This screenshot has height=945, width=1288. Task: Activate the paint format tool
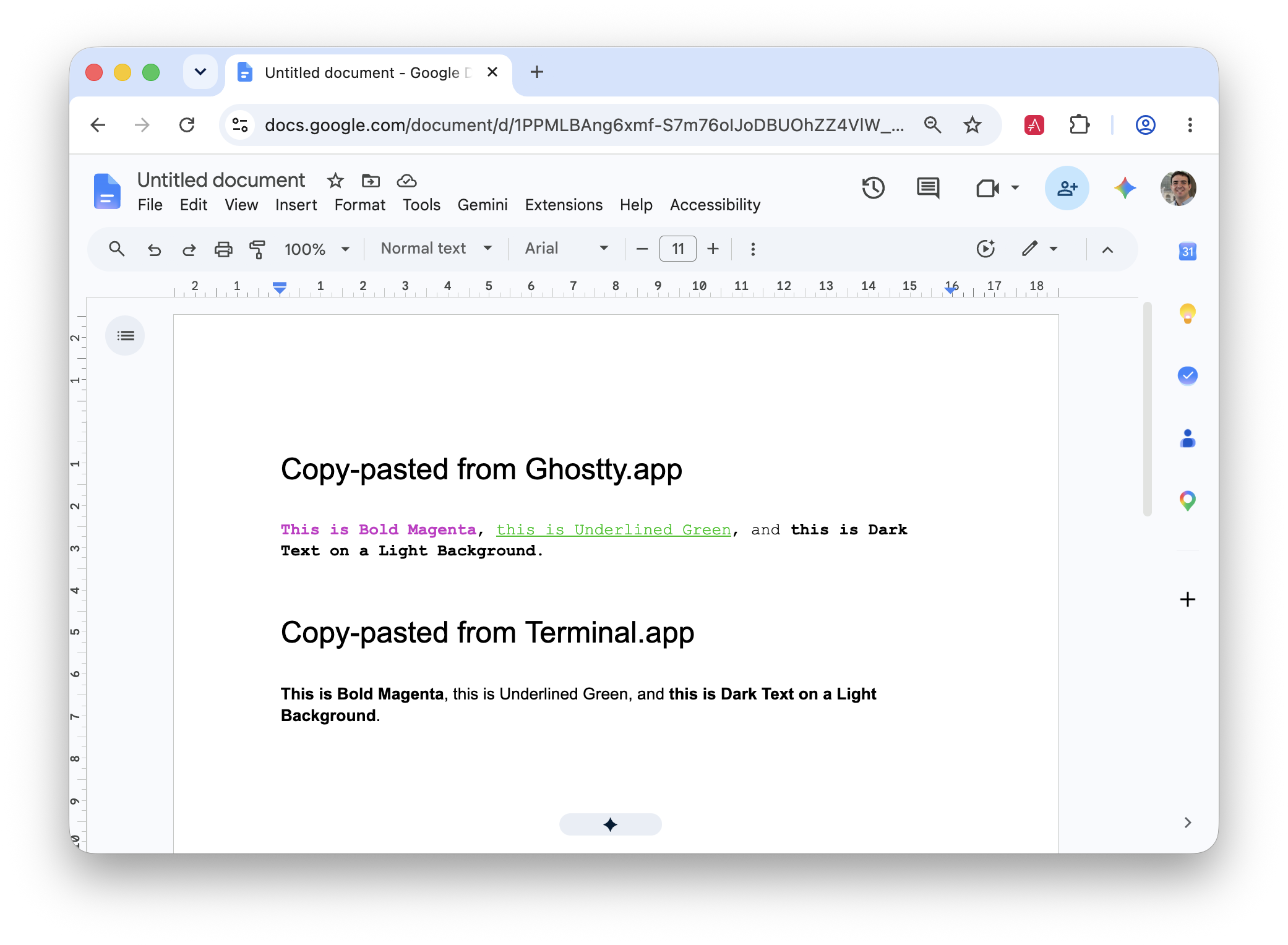click(257, 249)
